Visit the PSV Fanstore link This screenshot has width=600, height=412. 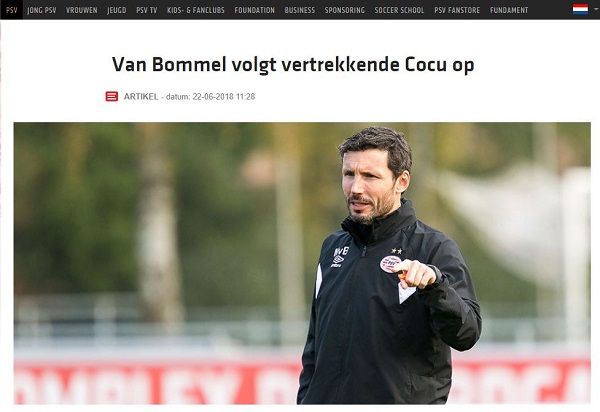click(x=457, y=10)
